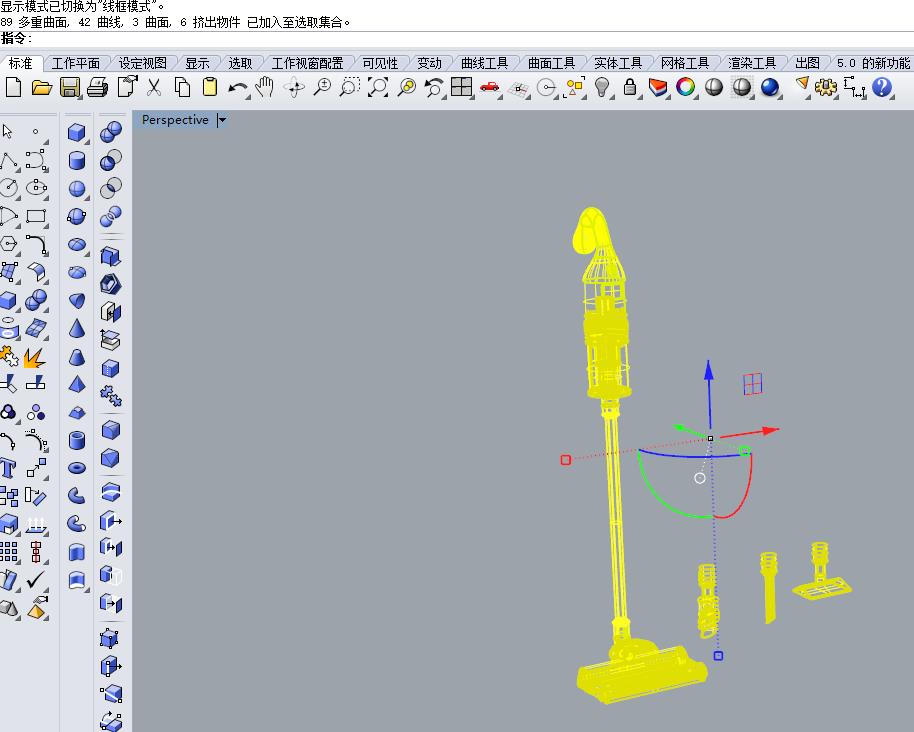
Task: Click the Print icon
Action: tap(97, 87)
